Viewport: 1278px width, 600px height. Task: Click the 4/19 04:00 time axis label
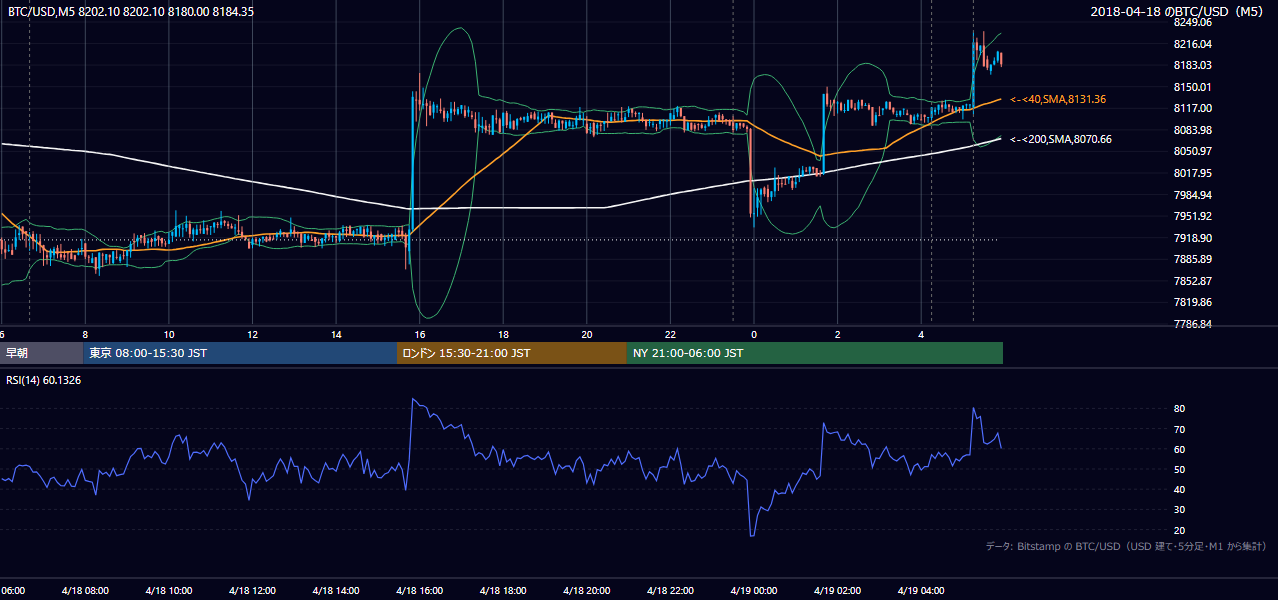922,590
